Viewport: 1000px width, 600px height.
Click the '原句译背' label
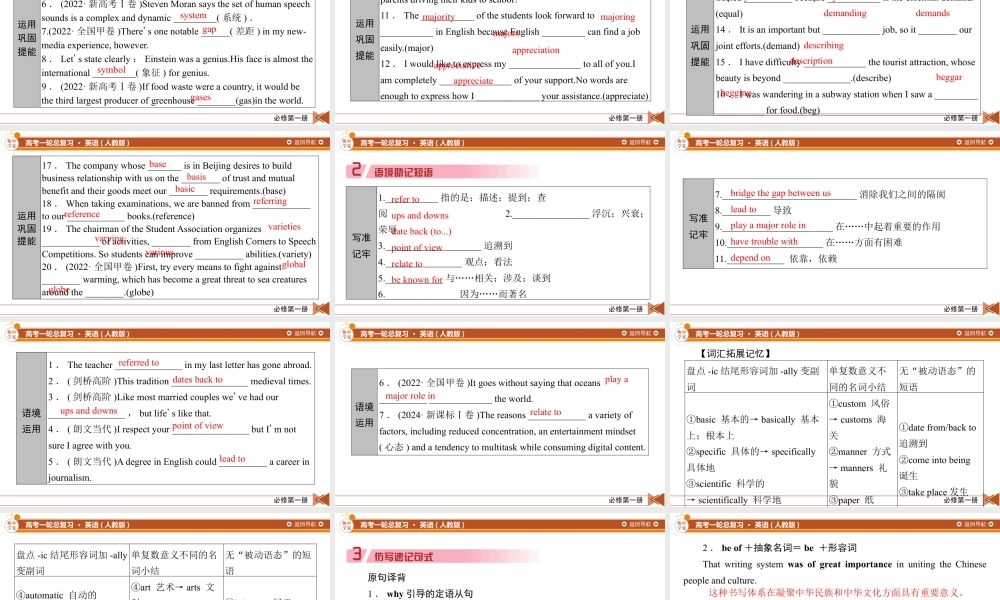point(386,577)
